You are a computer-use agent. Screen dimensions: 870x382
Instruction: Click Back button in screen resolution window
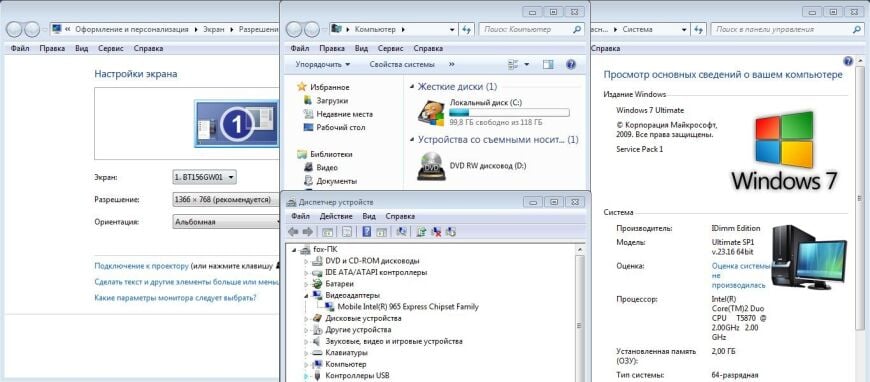coord(14,29)
